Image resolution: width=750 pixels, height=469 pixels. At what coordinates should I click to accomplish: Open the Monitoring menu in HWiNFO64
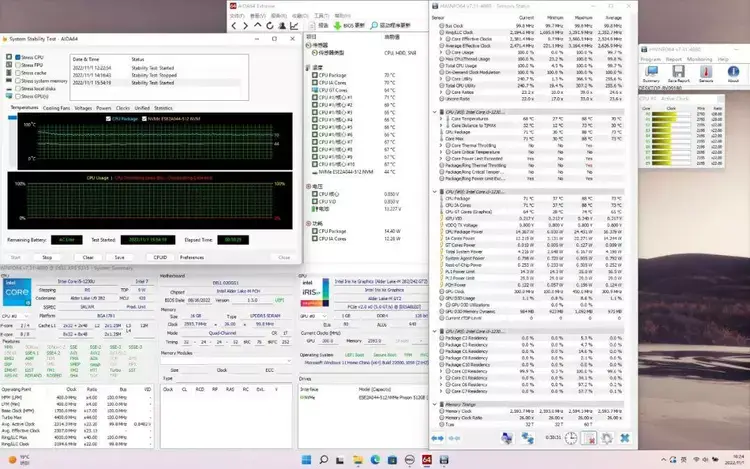point(697,58)
